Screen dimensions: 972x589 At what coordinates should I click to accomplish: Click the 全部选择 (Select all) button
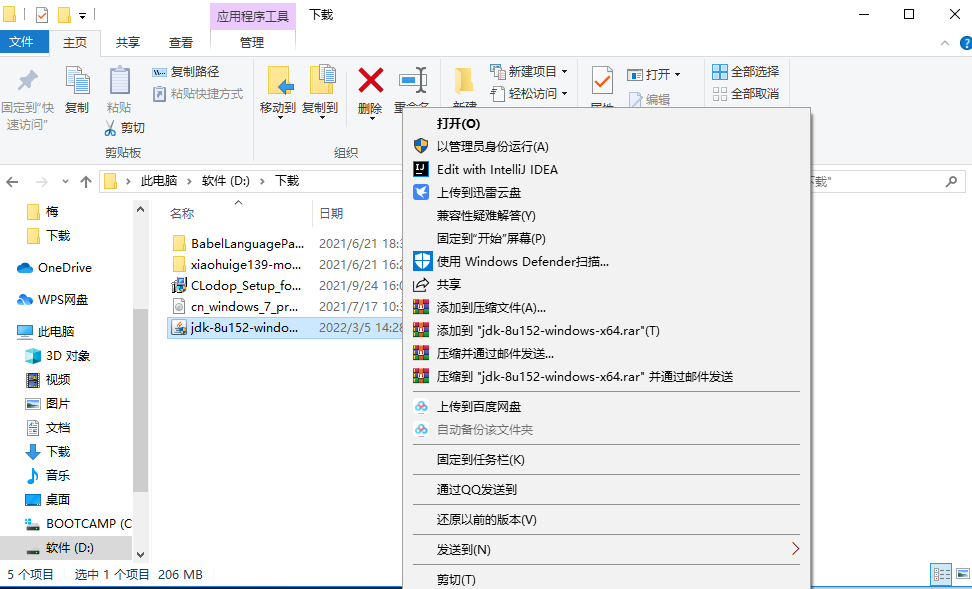[746, 71]
